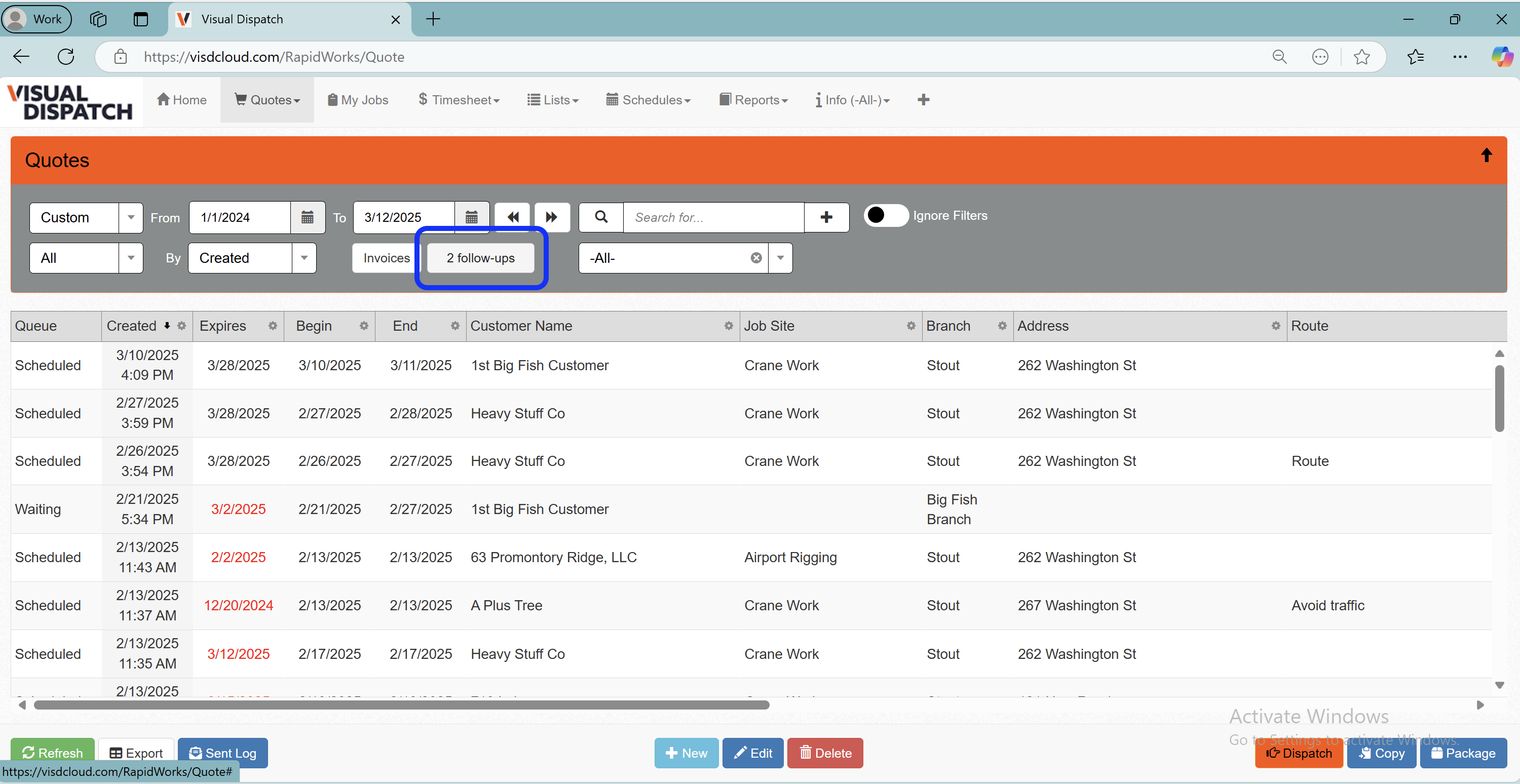The image size is (1520, 784).
Task: Click the Visual Dispatch logo
Action: (x=70, y=102)
